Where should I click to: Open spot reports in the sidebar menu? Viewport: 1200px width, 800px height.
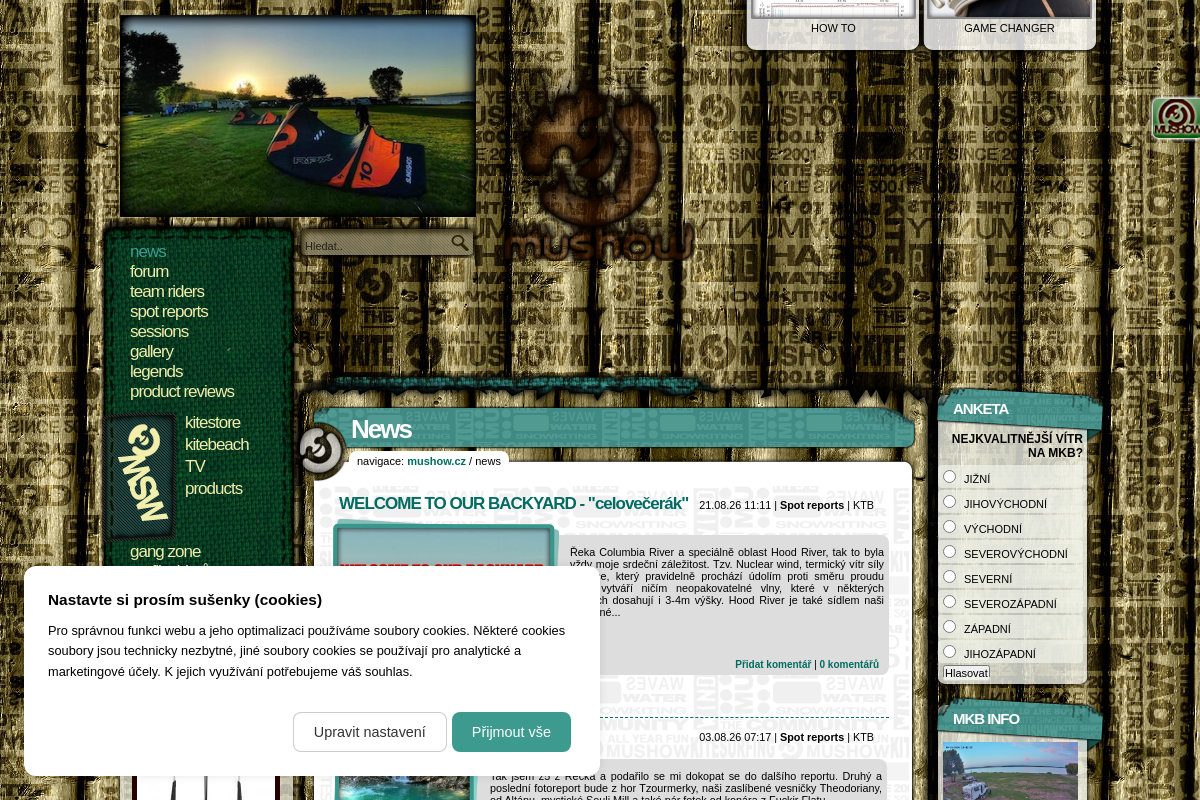(169, 312)
